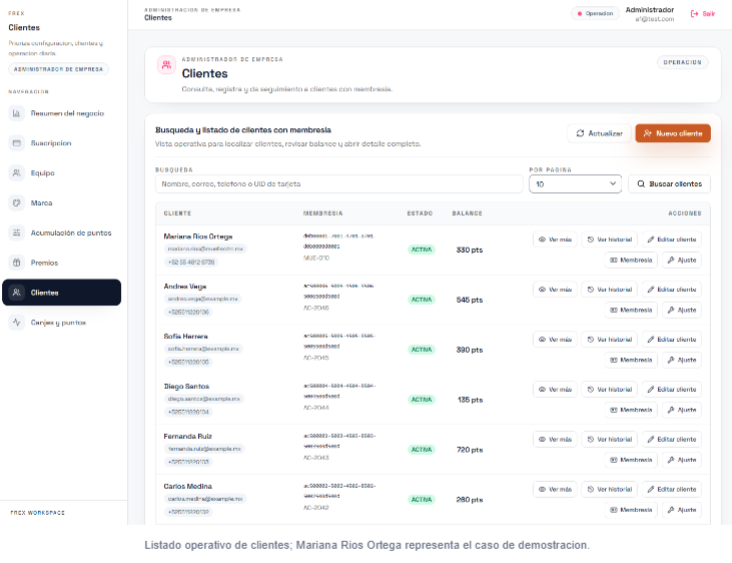Click Ajuste for Fernanda Ruiz
Image resolution: width=732 pixels, height=563 pixels.
682,460
